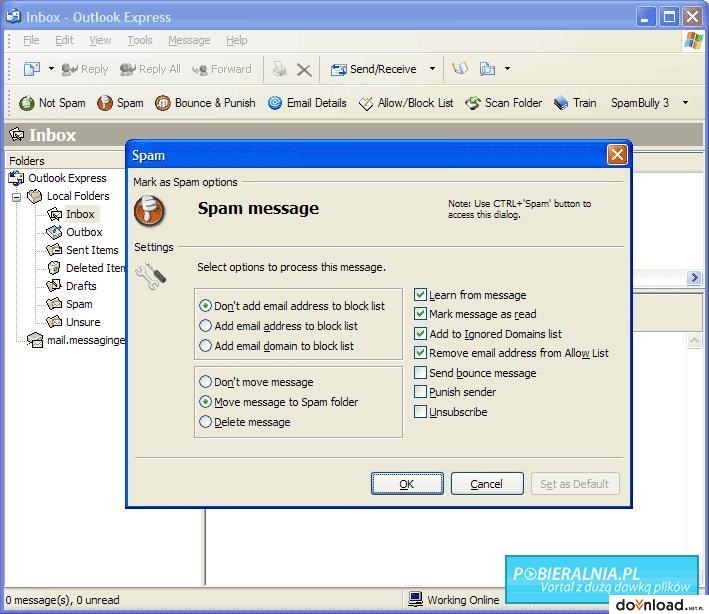Uncheck Mark message as read
Screen dimensions: 709x614
pos(420,314)
